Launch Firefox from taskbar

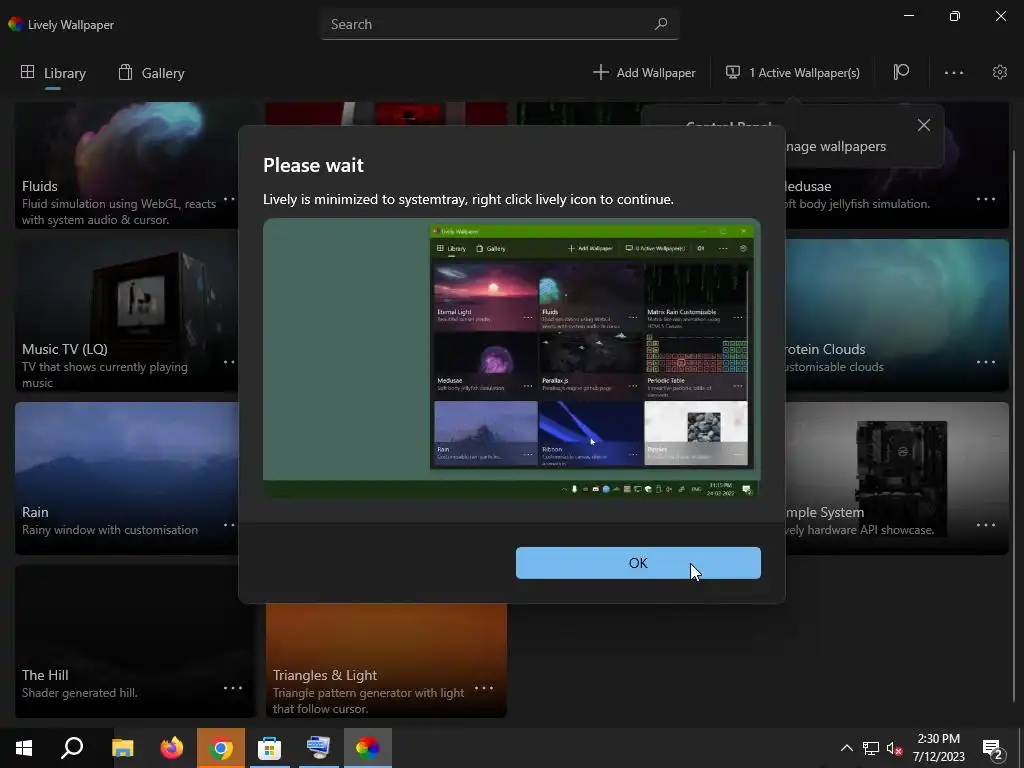click(172, 748)
